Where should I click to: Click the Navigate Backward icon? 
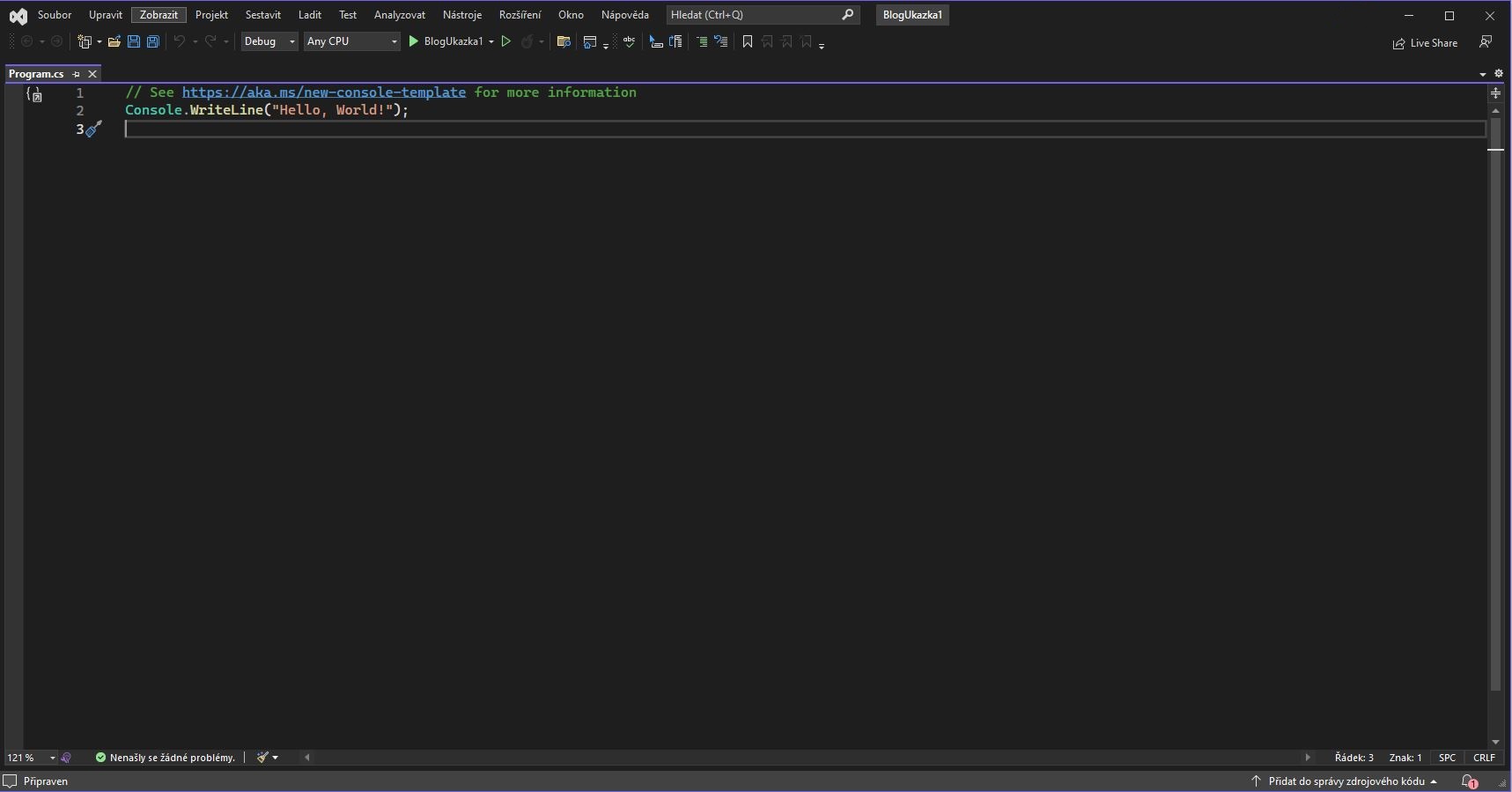pyautogui.click(x=27, y=41)
